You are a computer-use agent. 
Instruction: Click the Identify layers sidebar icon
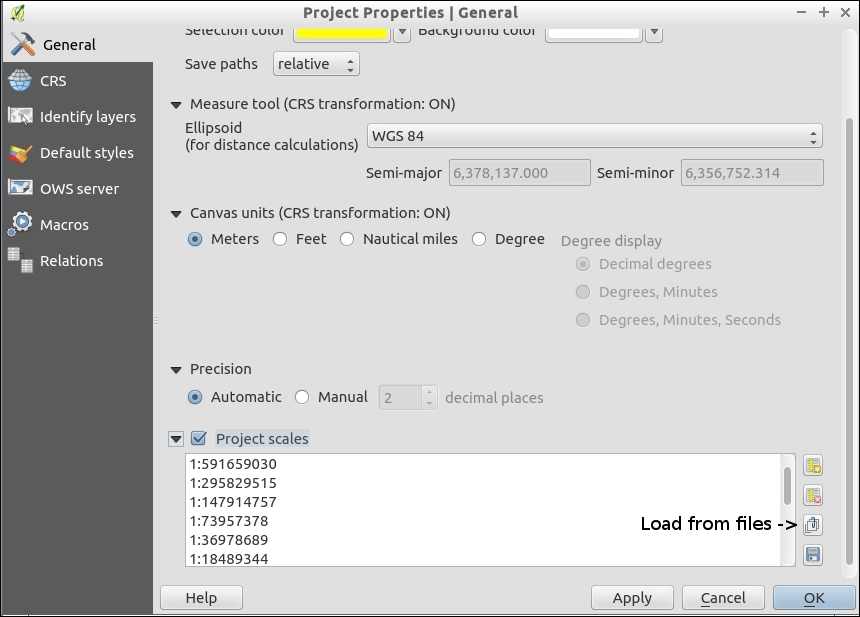[x=20, y=117]
